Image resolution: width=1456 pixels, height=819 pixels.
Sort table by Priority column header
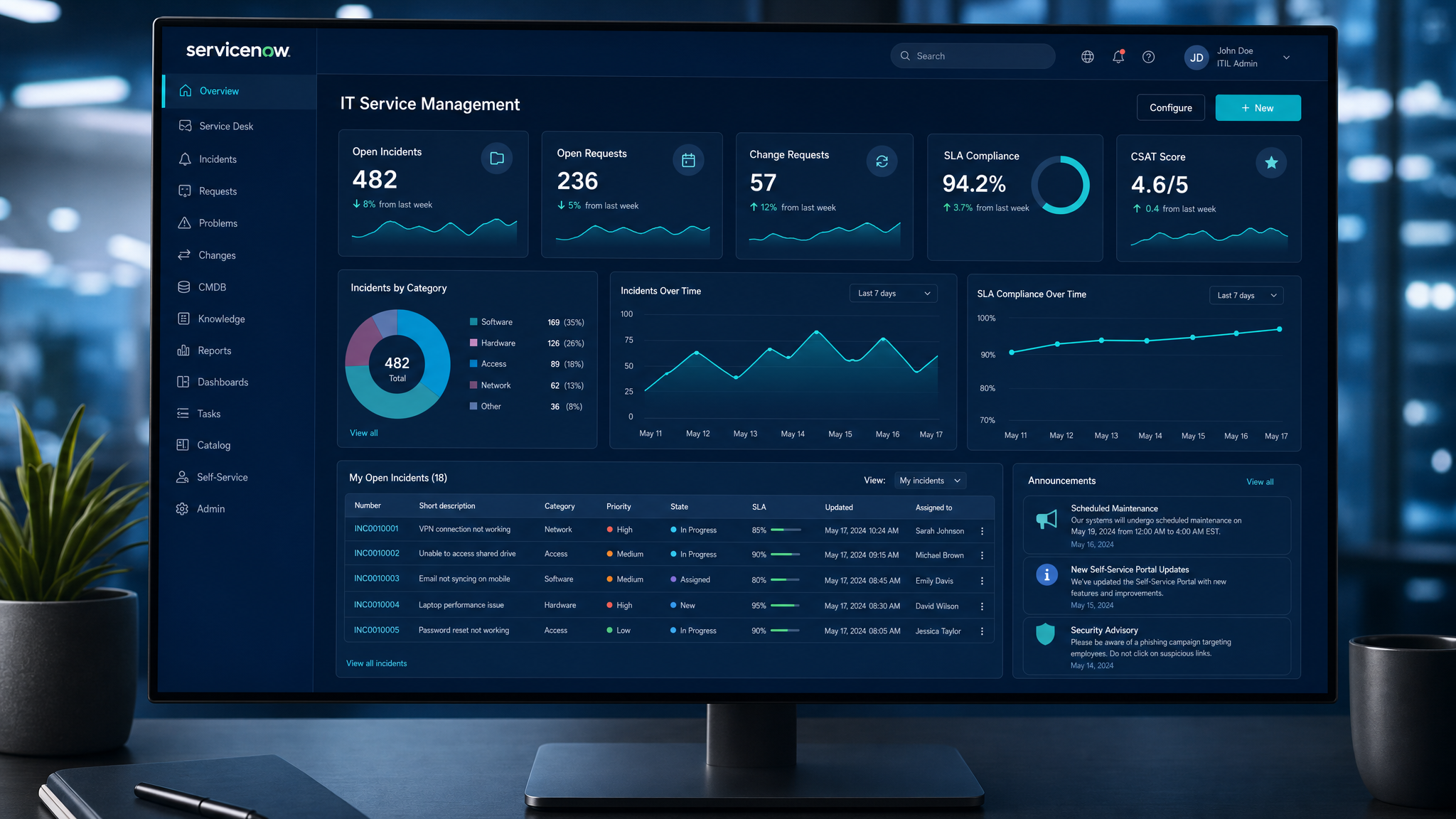(619, 507)
